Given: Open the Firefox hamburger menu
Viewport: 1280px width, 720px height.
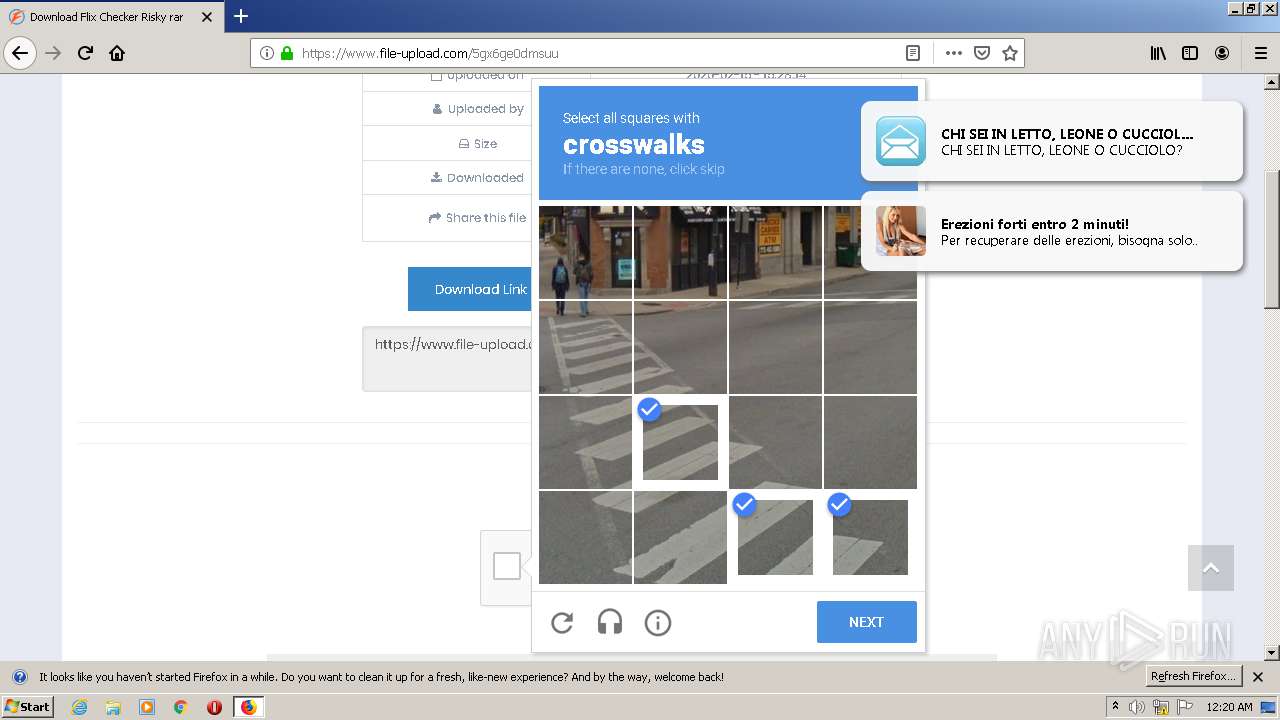Looking at the screenshot, I should (1260, 53).
